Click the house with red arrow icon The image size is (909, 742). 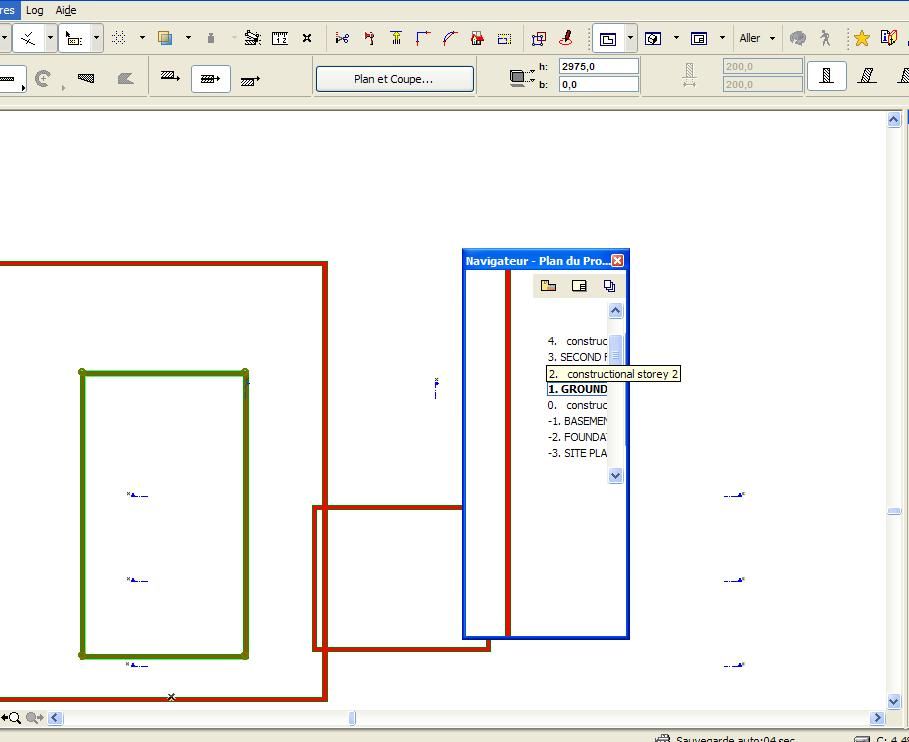tap(477, 38)
